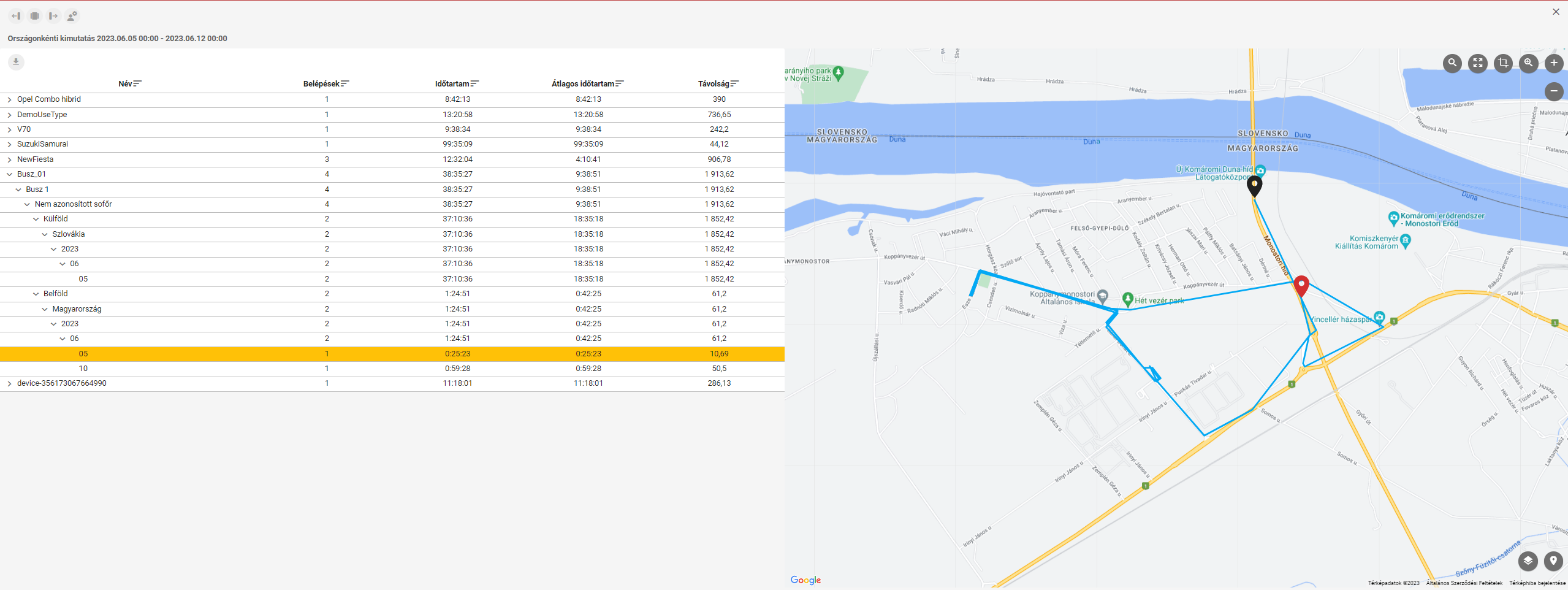Click the map marker pin button

pyautogui.click(x=1553, y=561)
